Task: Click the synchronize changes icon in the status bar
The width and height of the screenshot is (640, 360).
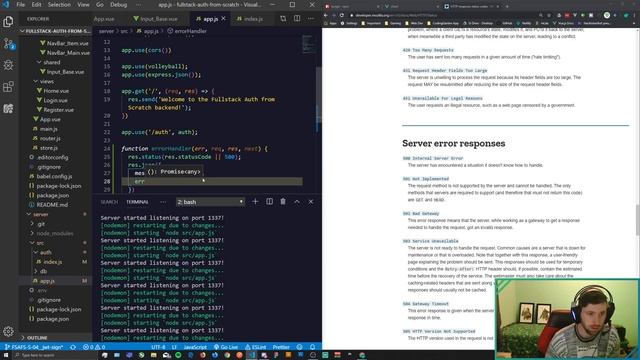Action: pyautogui.click(x=73, y=347)
